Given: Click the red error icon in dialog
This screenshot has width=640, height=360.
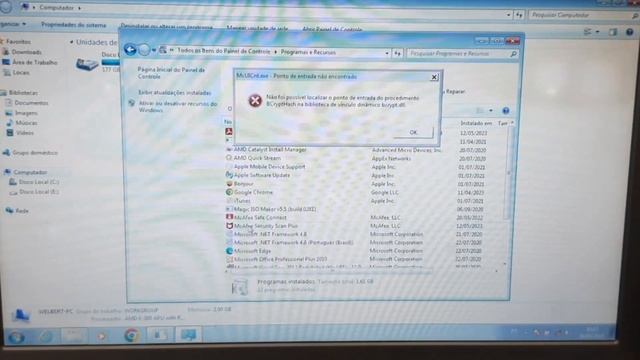Looking at the screenshot, I should click(255, 100).
